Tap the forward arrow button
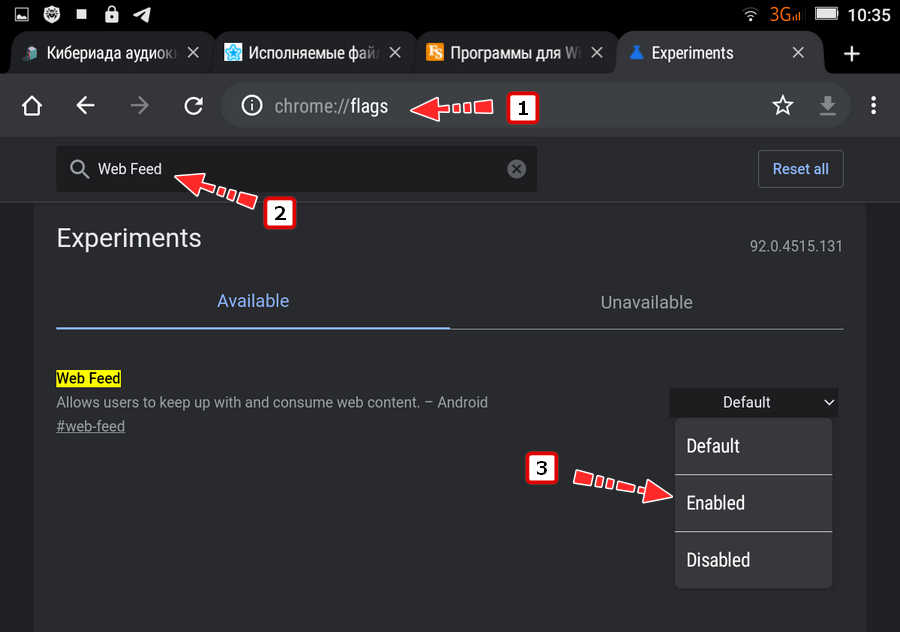The width and height of the screenshot is (900, 632). 139,106
